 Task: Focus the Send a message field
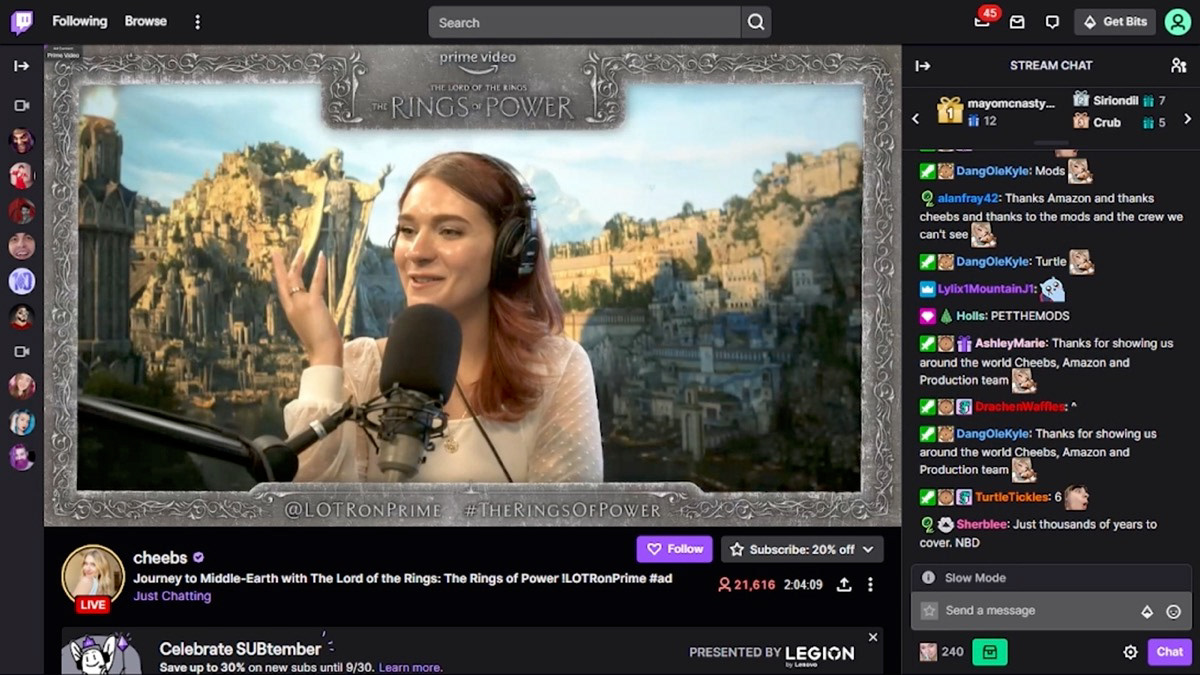click(x=1040, y=610)
